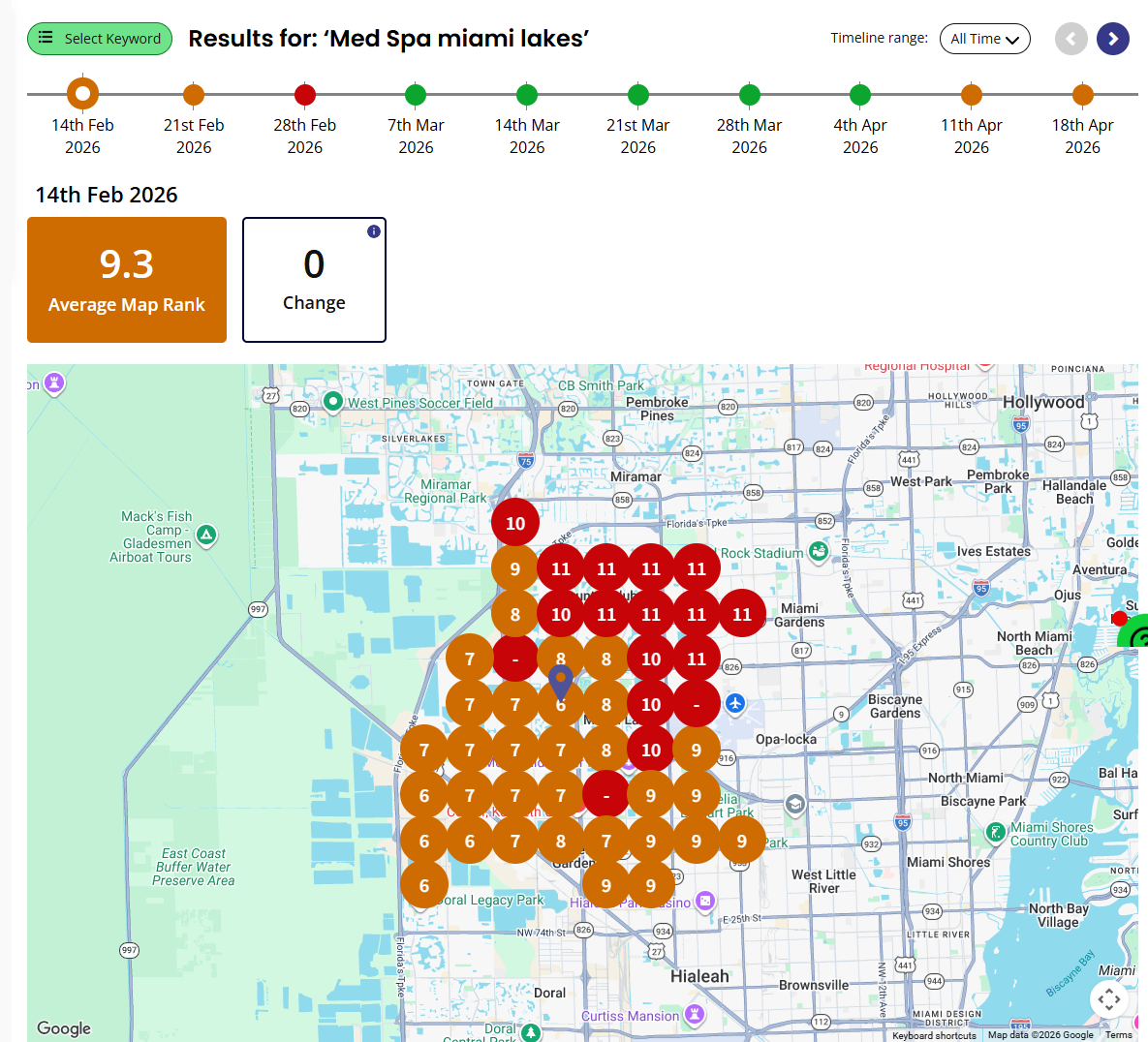Viewport: 1148px width, 1042px height.
Task: Click the red rank 11 marker near Miami Gardens
Action: 742,614
